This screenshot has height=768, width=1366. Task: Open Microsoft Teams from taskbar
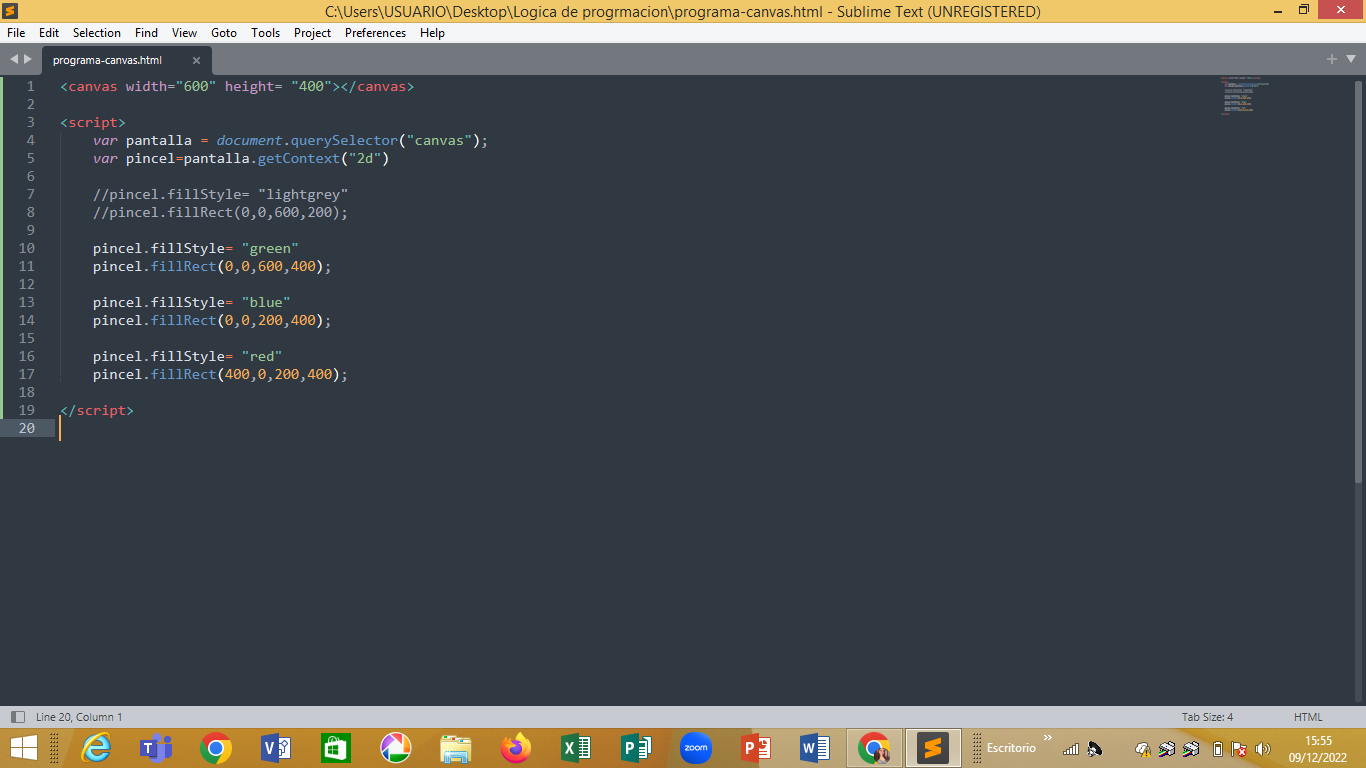coord(155,748)
